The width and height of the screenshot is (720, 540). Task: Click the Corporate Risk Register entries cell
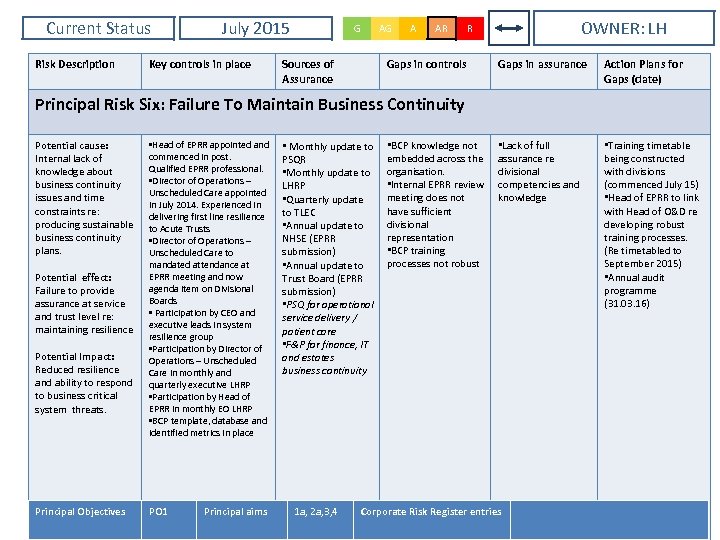(x=431, y=512)
